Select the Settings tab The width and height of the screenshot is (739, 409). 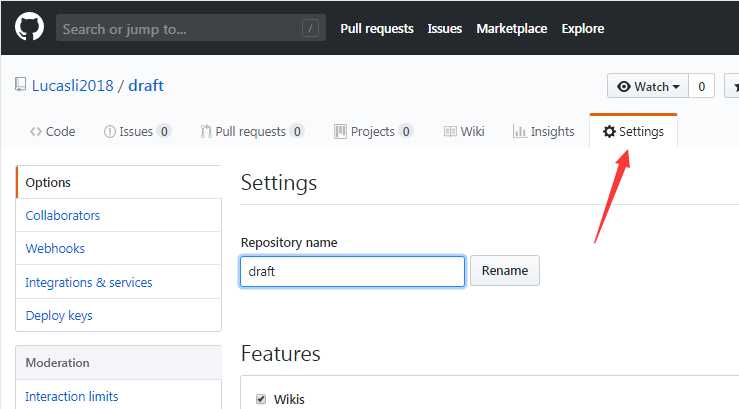click(x=633, y=131)
